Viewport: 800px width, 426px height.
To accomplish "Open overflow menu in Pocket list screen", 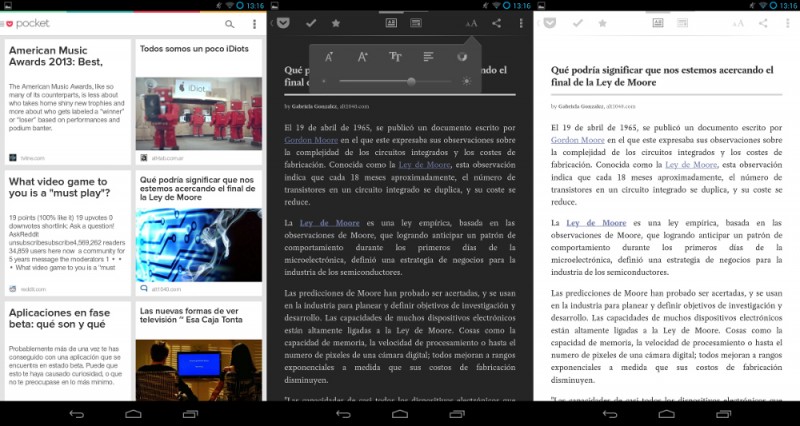I will (255, 24).
